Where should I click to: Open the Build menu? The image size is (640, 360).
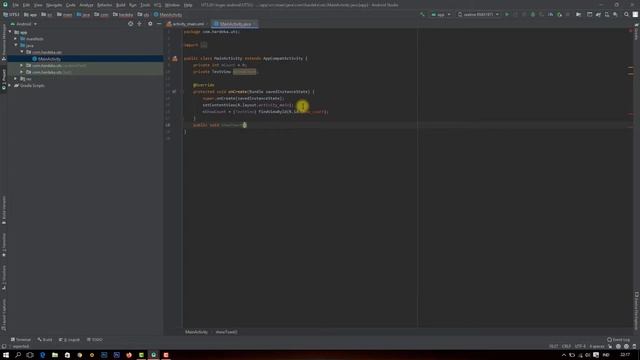(x=120, y=5)
